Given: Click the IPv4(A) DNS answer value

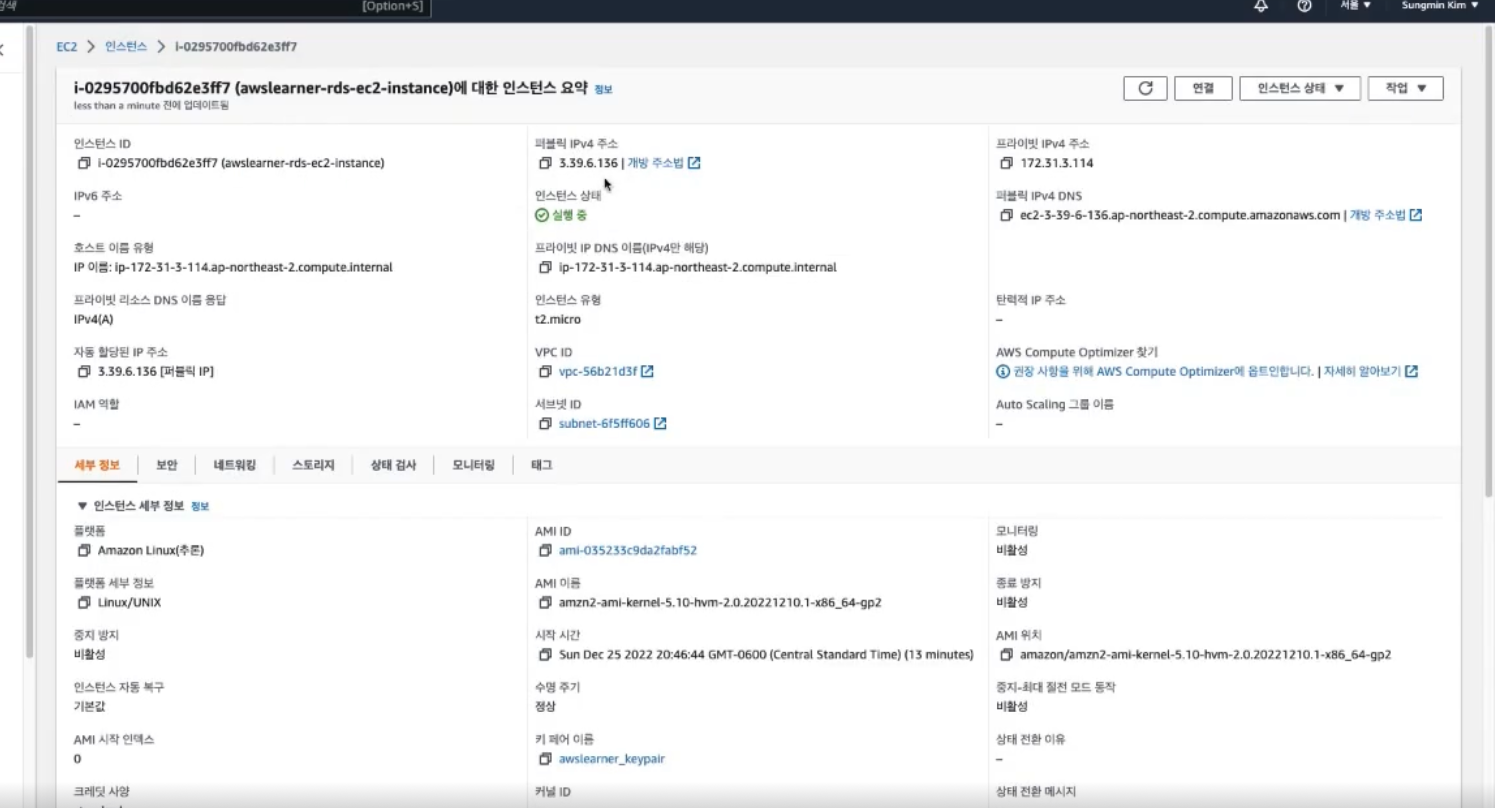Looking at the screenshot, I should tap(93, 319).
